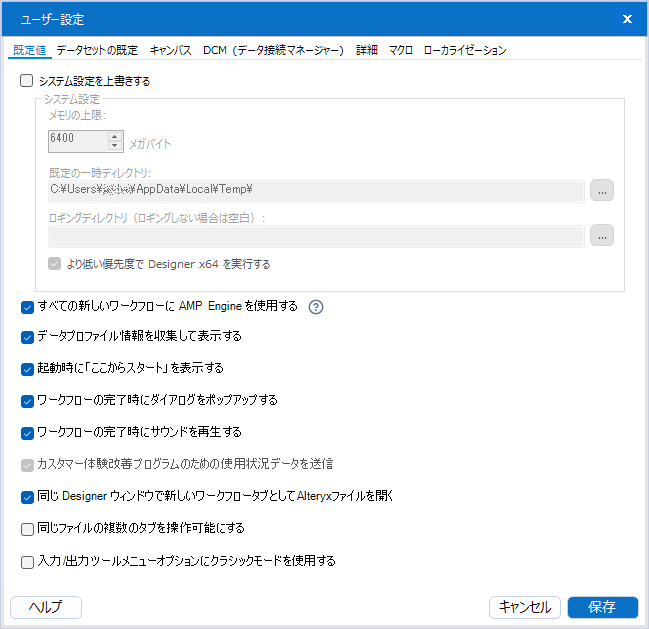Image resolution: width=649 pixels, height=629 pixels.
Task: Decrease メモリの上限 with down arrow
Action: (x=114, y=147)
